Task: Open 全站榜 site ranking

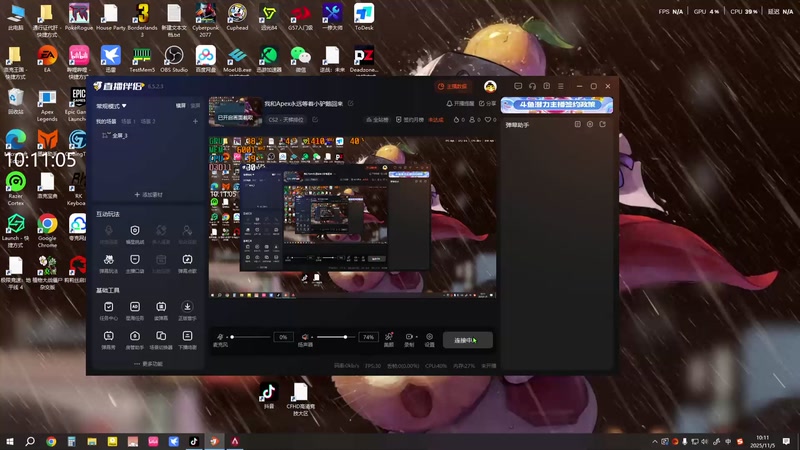Action: click(x=377, y=119)
